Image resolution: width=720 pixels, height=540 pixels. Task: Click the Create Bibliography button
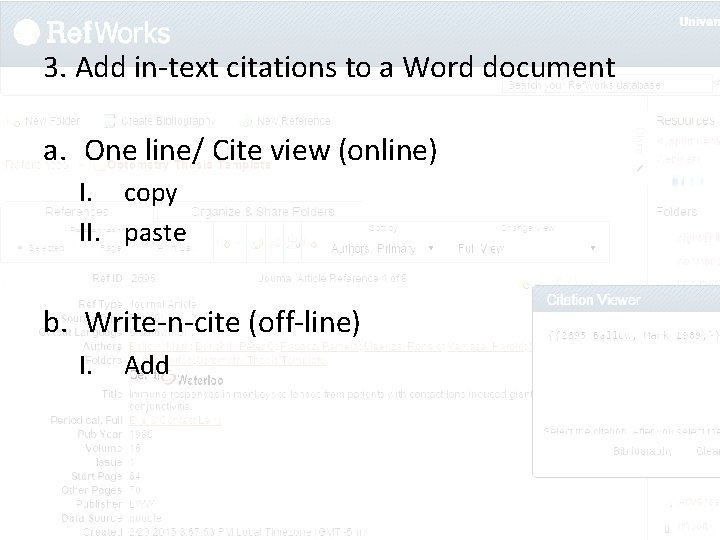(x=159, y=121)
